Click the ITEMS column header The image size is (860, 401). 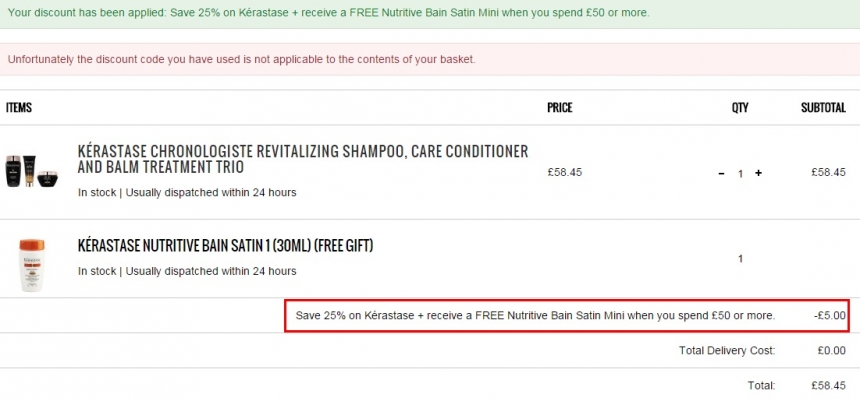pyautogui.click(x=19, y=108)
